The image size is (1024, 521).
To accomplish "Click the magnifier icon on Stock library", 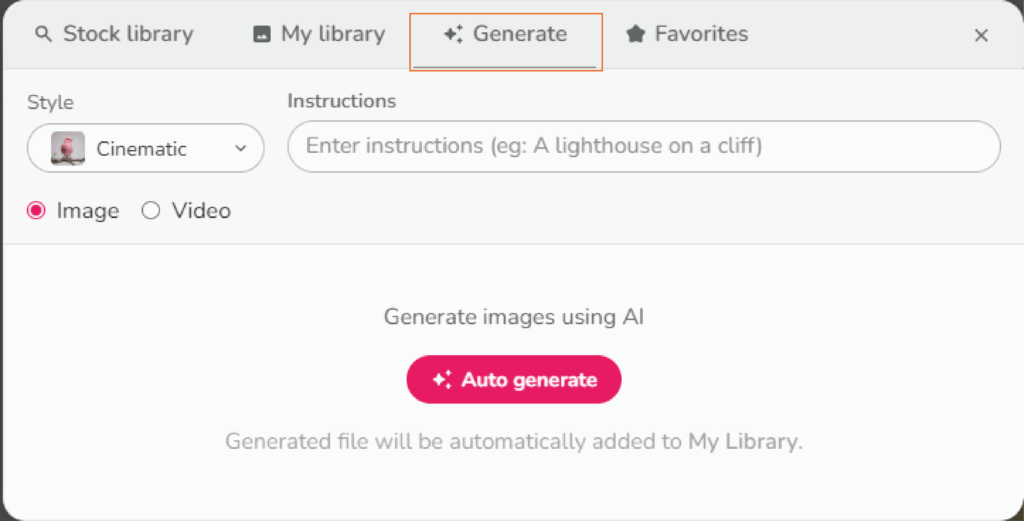I will pos(42,35).
